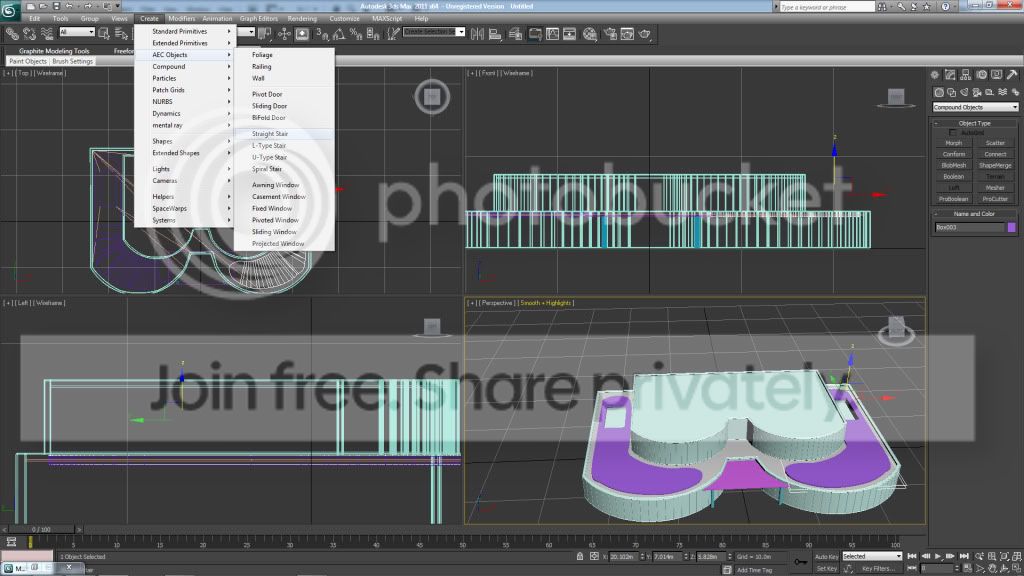
Task: Select the Lights category icon
Action: tap(965, 93)
